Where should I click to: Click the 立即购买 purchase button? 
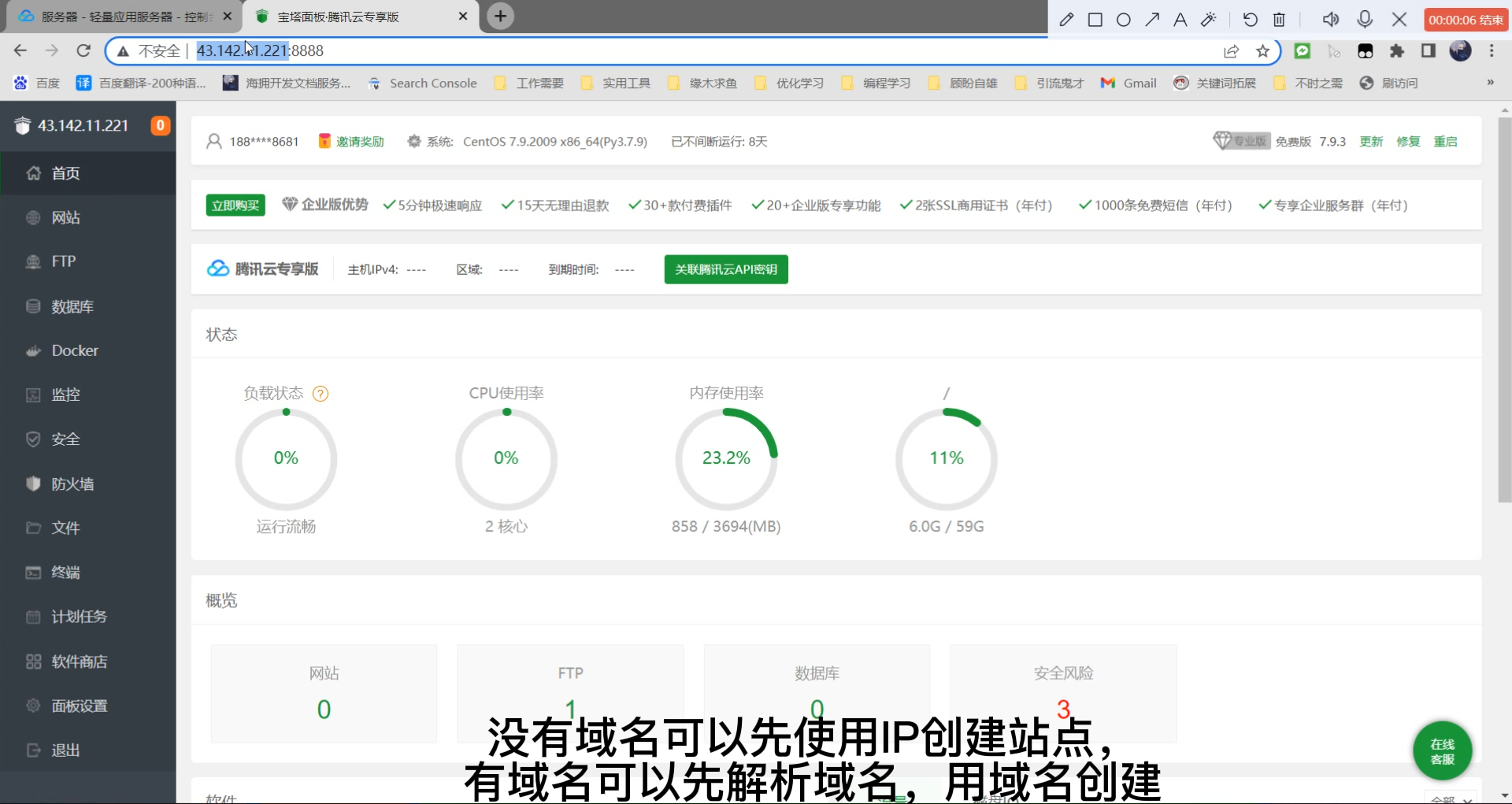tap(235, 205)
